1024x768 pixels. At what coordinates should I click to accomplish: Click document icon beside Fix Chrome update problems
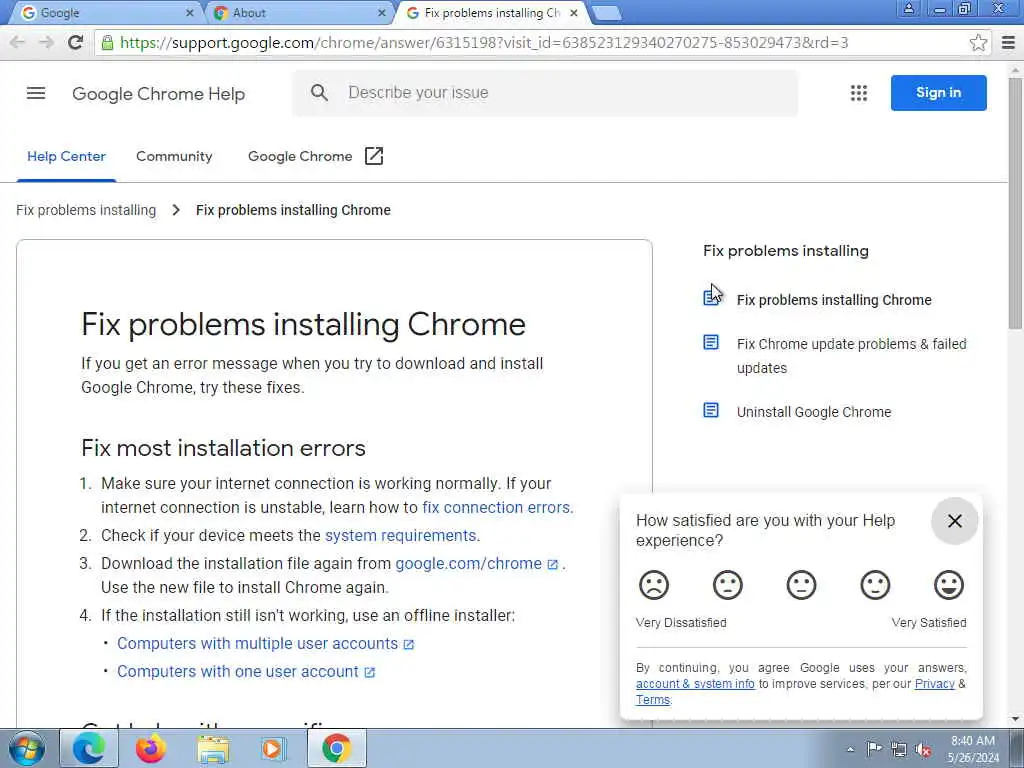pos(711,342)
